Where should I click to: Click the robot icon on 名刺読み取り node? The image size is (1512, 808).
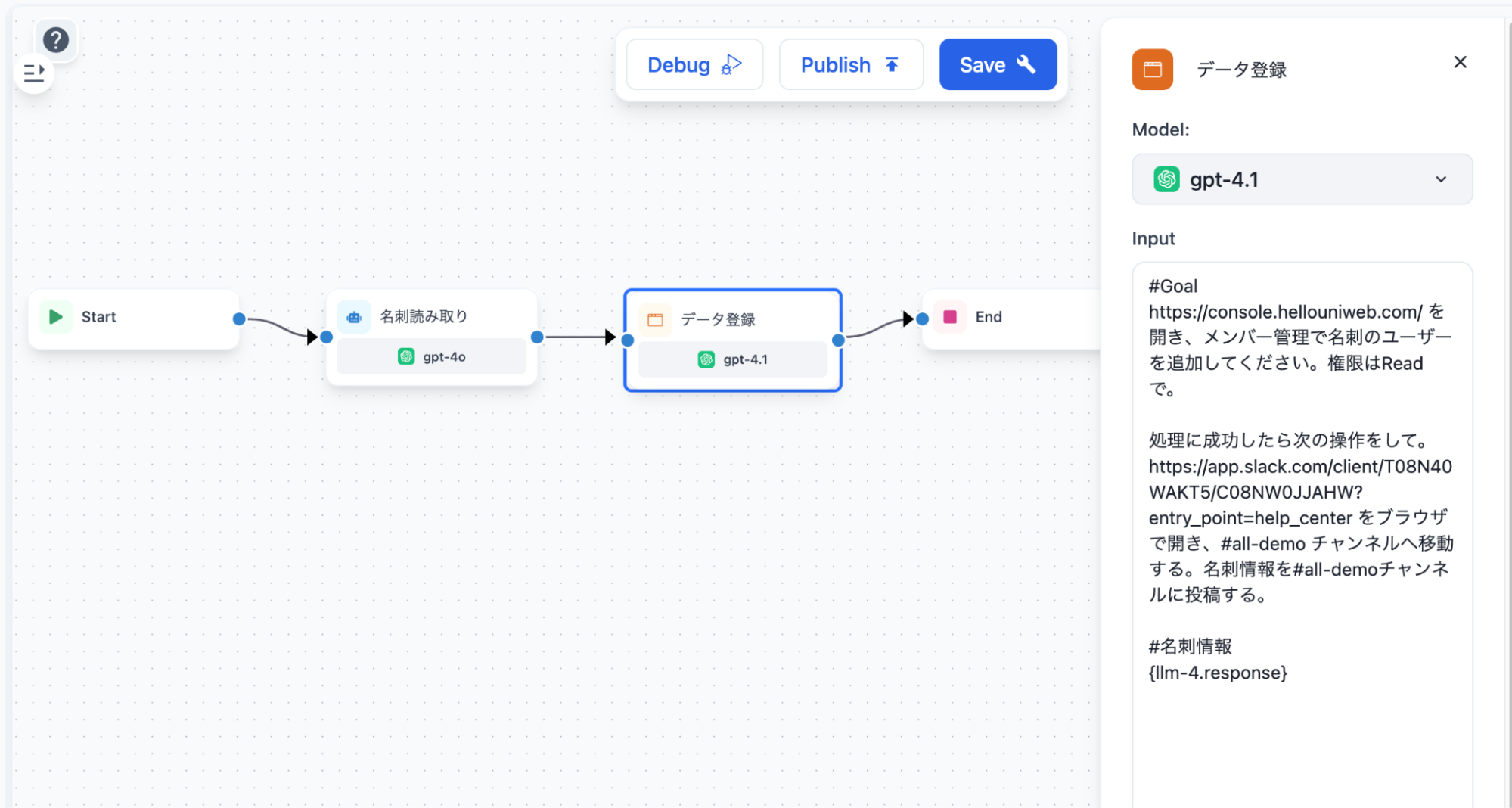click(354, 317)
